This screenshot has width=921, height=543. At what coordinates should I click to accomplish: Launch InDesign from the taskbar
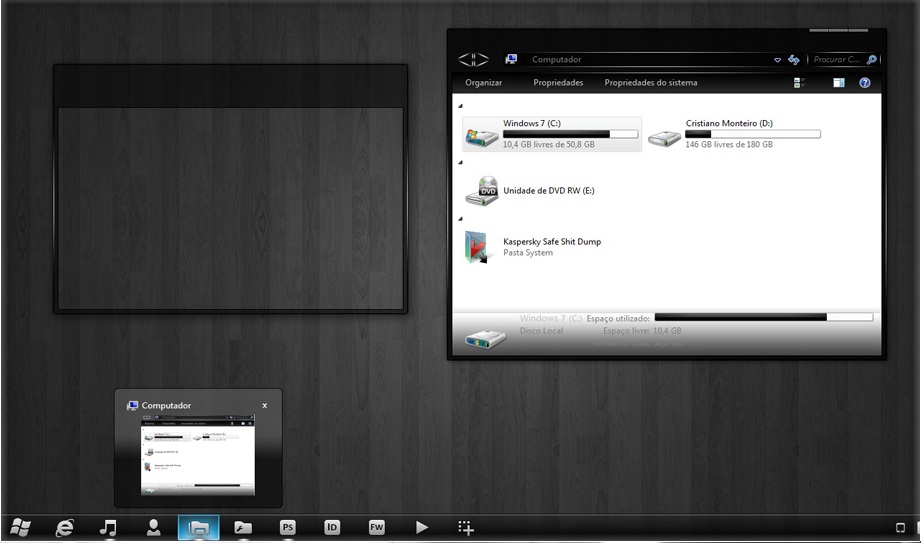click(332, 527)
